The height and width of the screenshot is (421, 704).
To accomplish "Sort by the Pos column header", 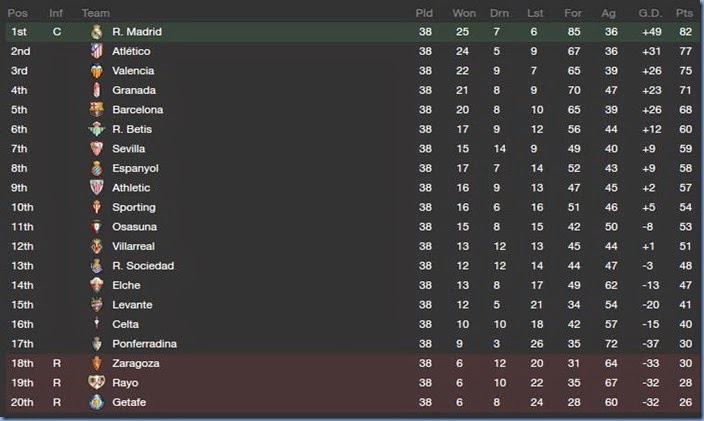I will [x=17, y=13].
